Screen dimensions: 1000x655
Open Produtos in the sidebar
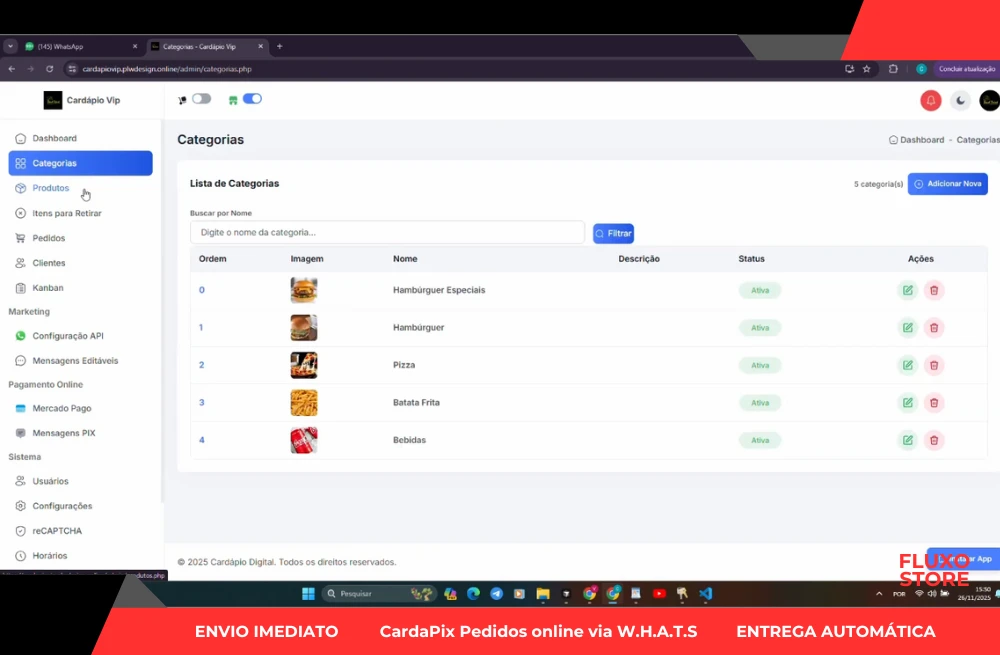(51, 188)
